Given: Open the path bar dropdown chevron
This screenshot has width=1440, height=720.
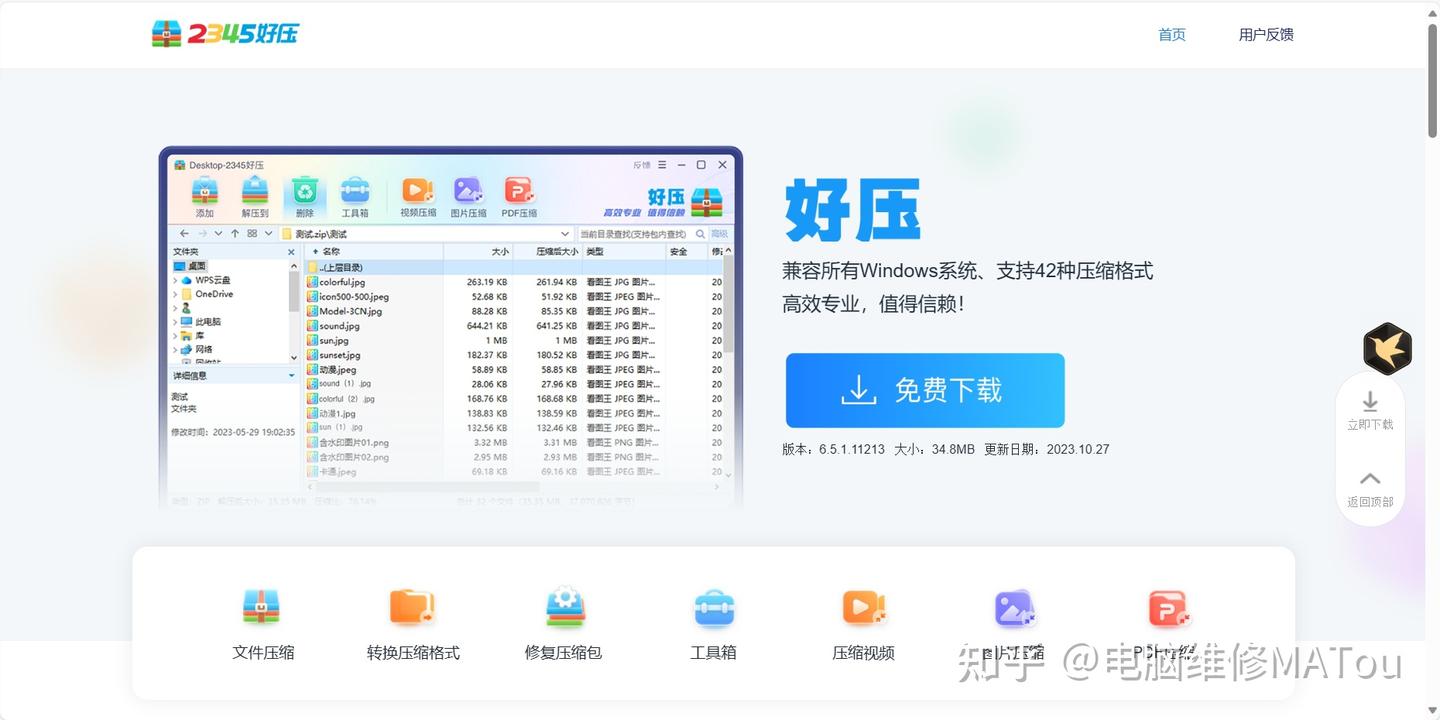Looking at the screenshot, I should point(565,234).
